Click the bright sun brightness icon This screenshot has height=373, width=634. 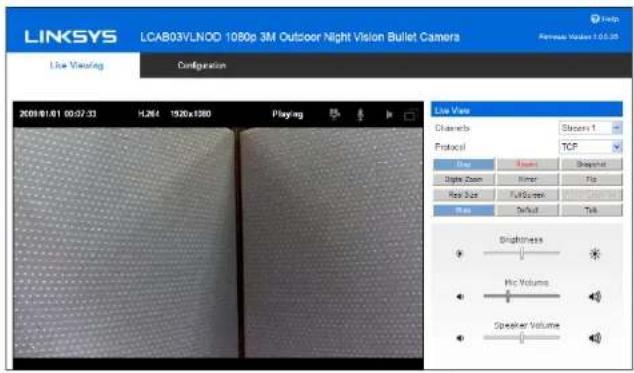(x=595, y=254)
